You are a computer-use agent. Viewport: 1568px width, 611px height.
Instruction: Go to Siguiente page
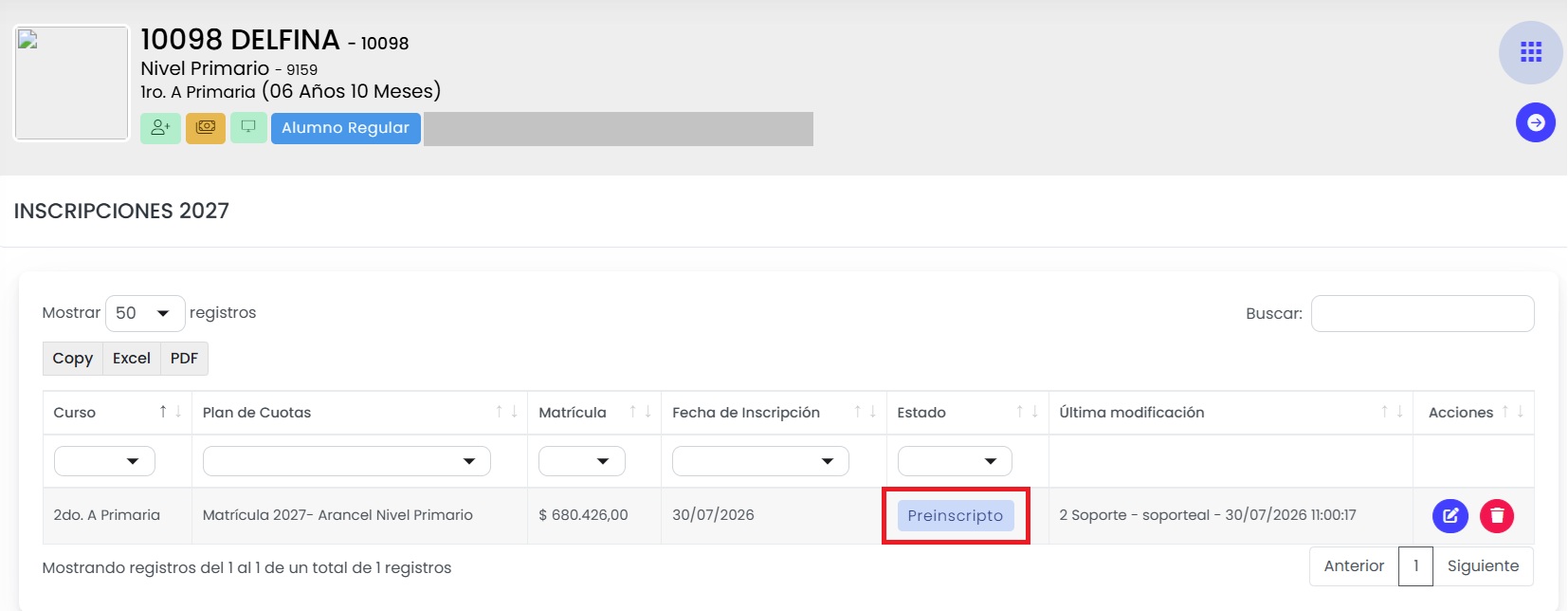click(x=1483, y=566)
